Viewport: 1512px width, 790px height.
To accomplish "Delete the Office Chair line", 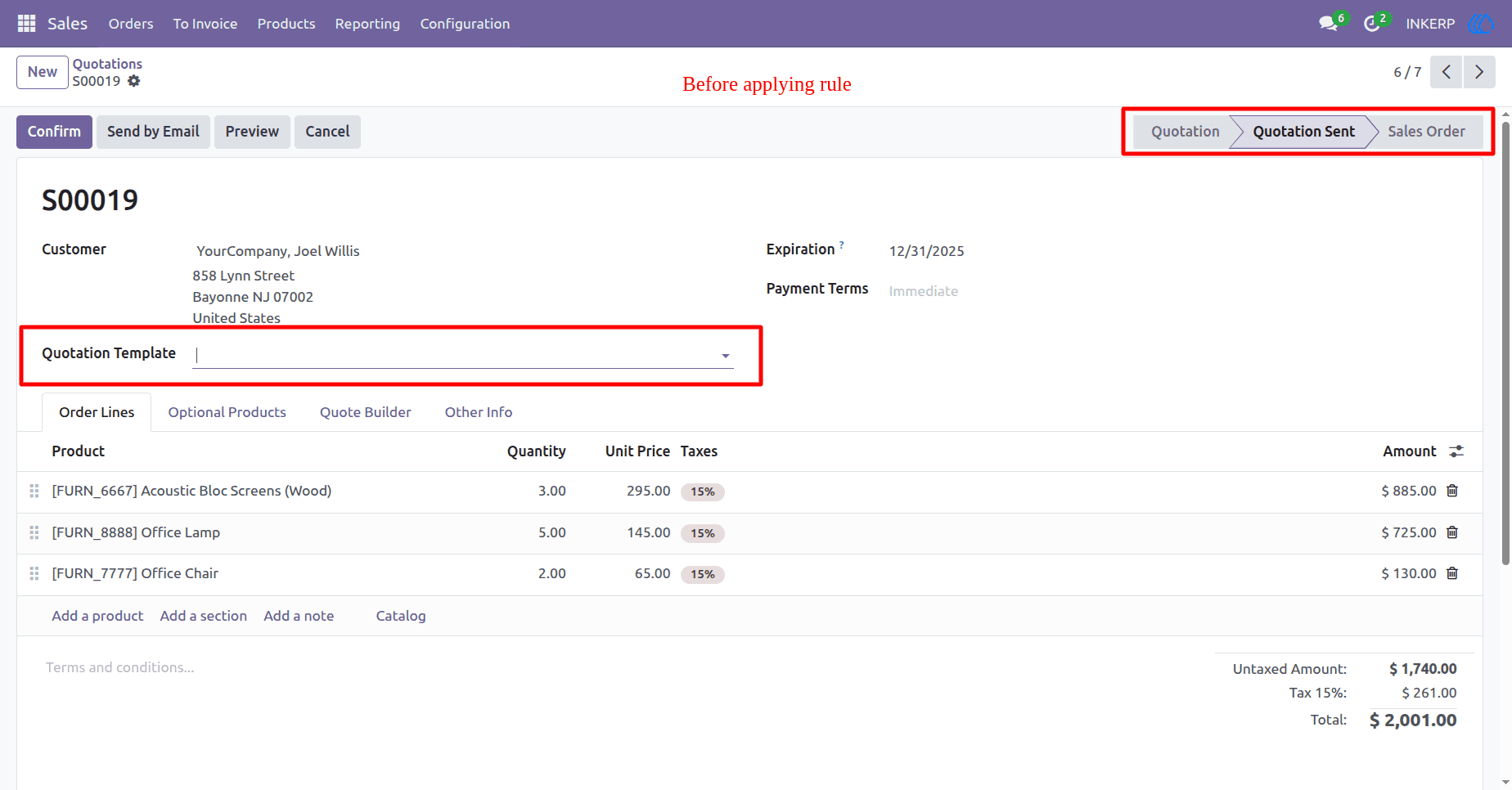I will point(1452,573).
